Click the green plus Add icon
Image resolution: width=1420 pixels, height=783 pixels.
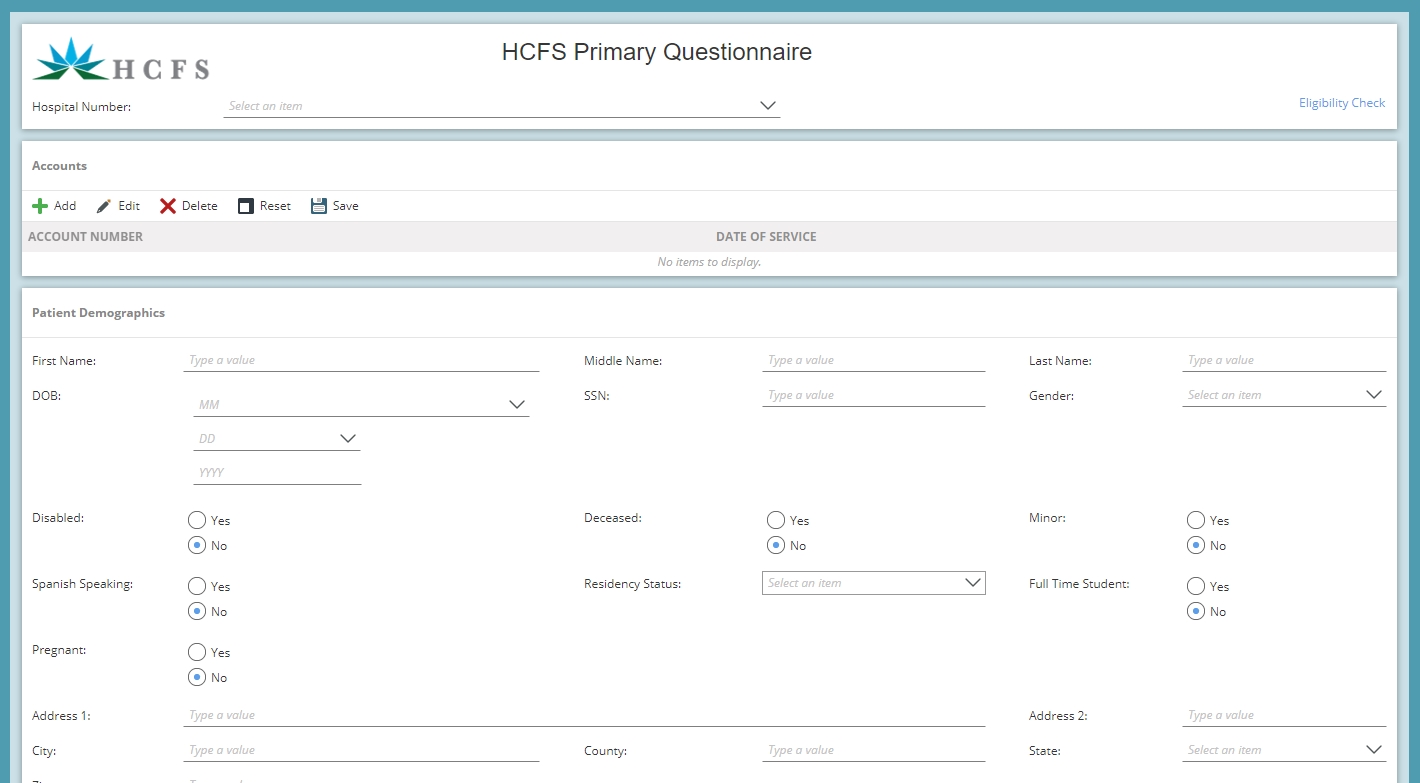point(40,206)
